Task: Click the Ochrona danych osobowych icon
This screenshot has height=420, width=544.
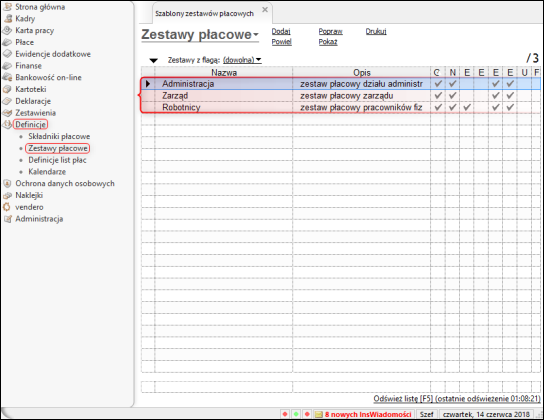Action: (7, 183)
